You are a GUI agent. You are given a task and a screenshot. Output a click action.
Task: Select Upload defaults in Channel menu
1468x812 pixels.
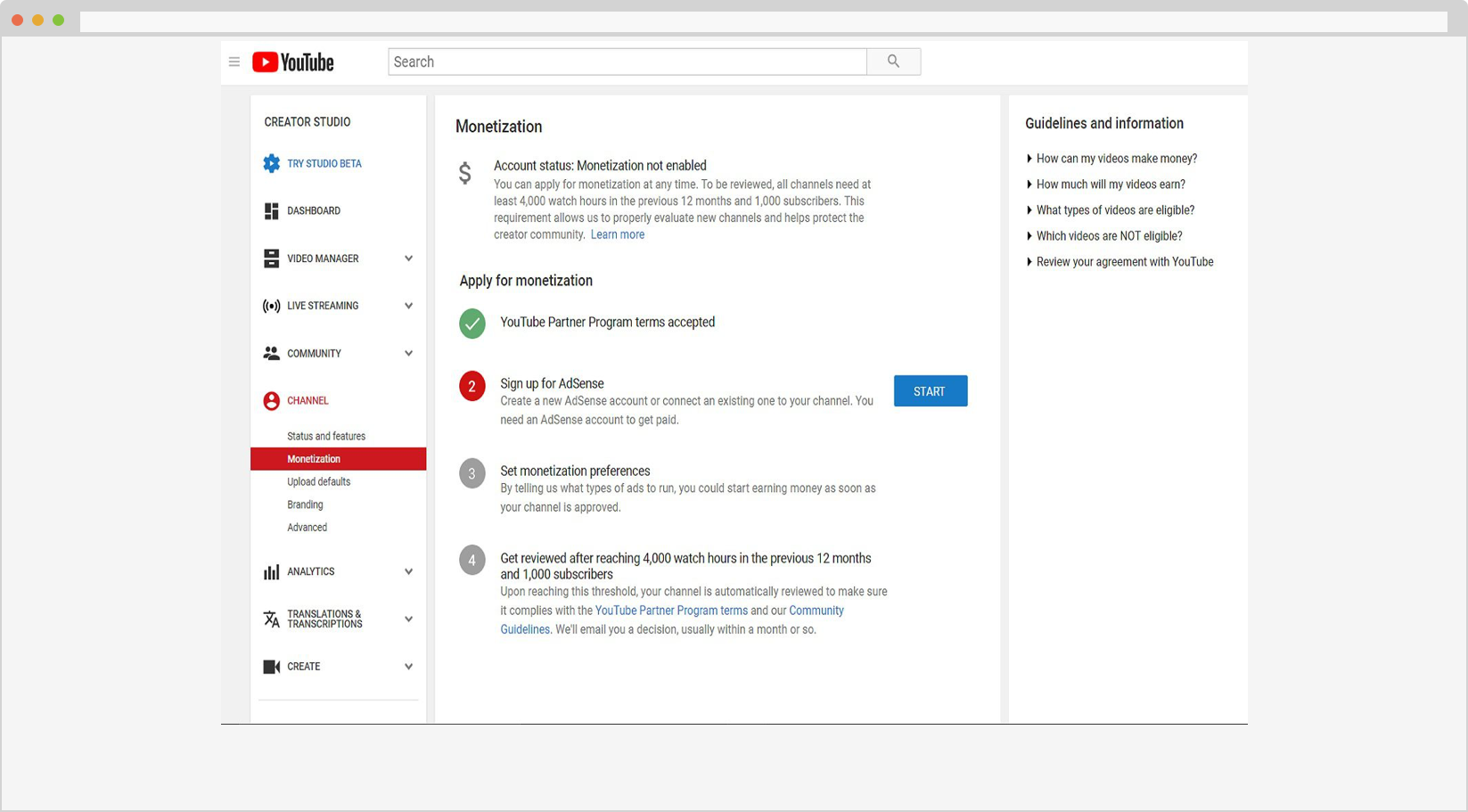[318, 482]
